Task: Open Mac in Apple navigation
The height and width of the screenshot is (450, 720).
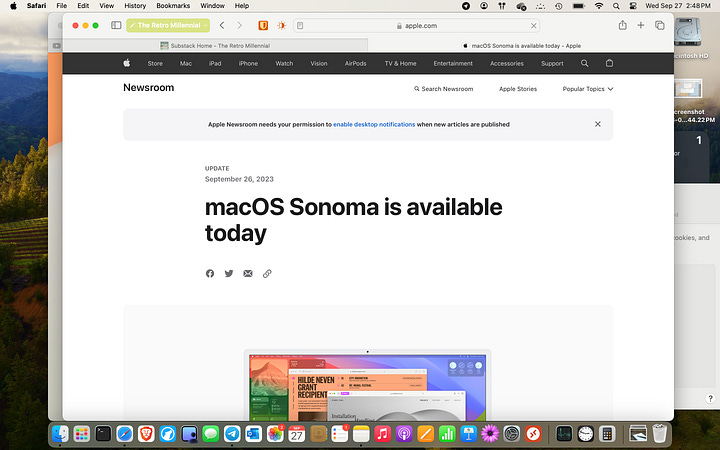Action: [186, 63]
